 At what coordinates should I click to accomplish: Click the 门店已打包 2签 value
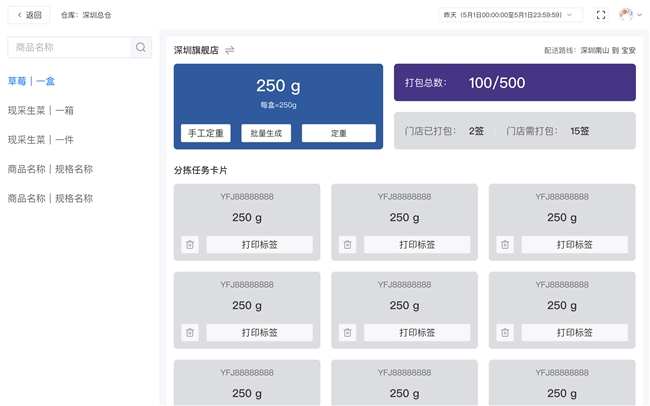point(476,131)
